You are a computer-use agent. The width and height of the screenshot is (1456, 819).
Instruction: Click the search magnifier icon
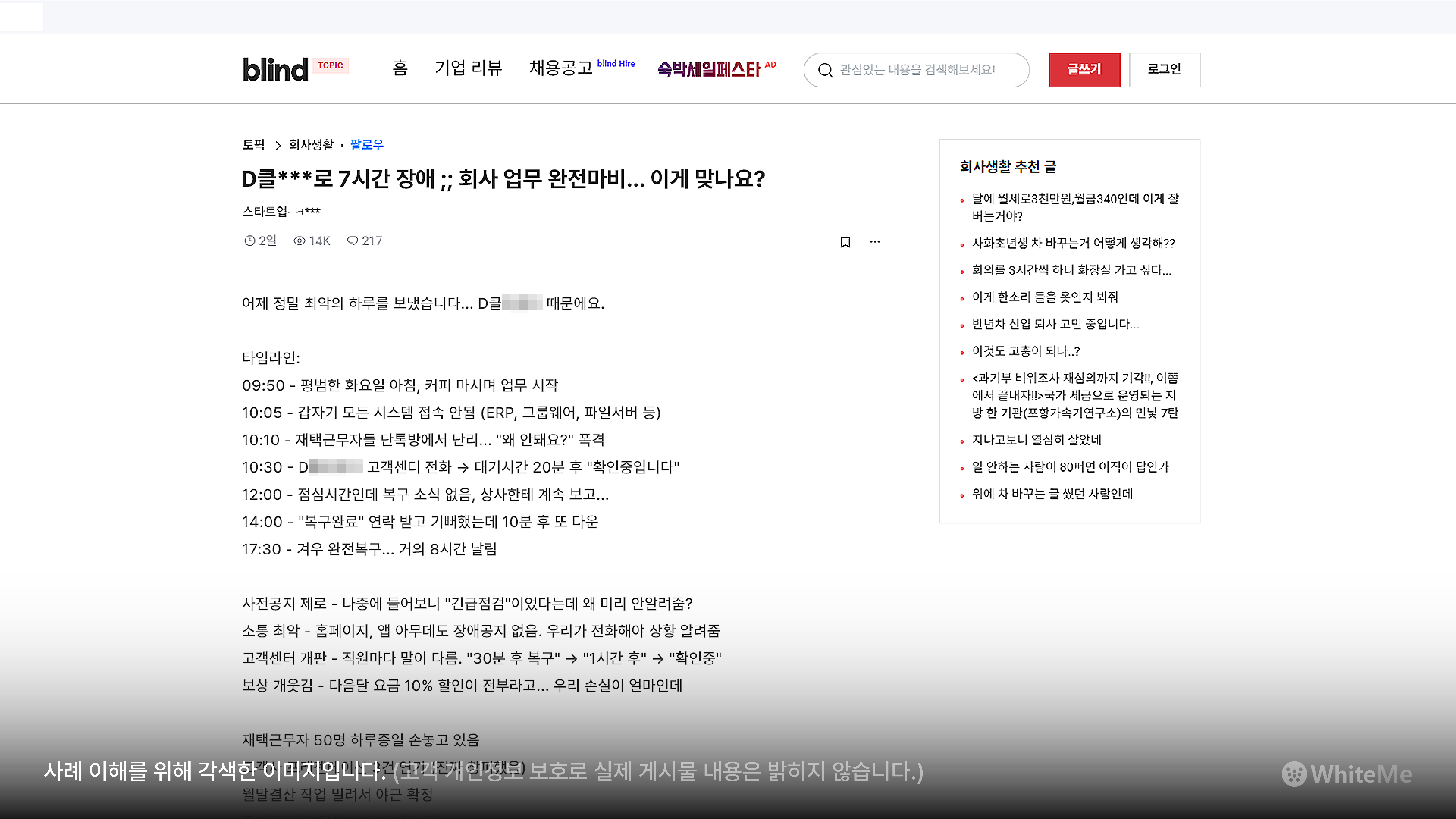(x=825, y=70)
